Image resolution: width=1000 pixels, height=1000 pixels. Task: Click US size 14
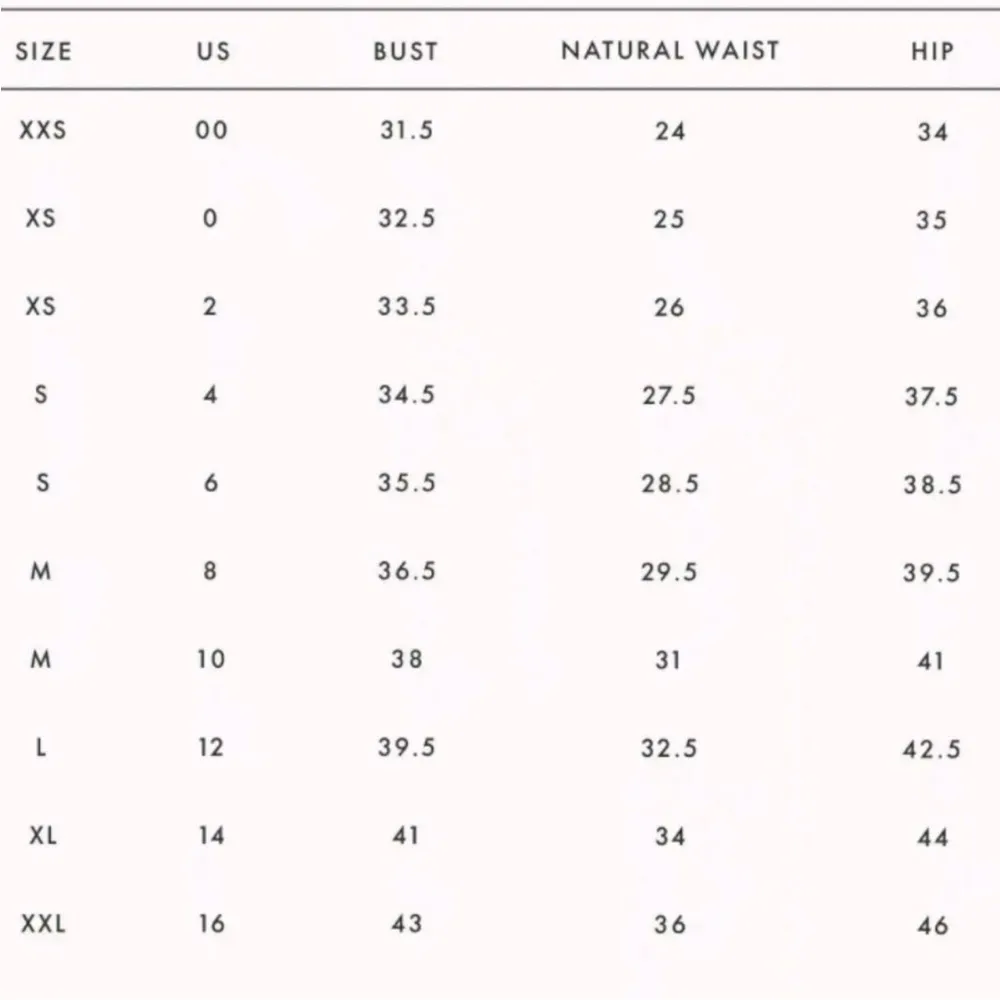point(212,836)
